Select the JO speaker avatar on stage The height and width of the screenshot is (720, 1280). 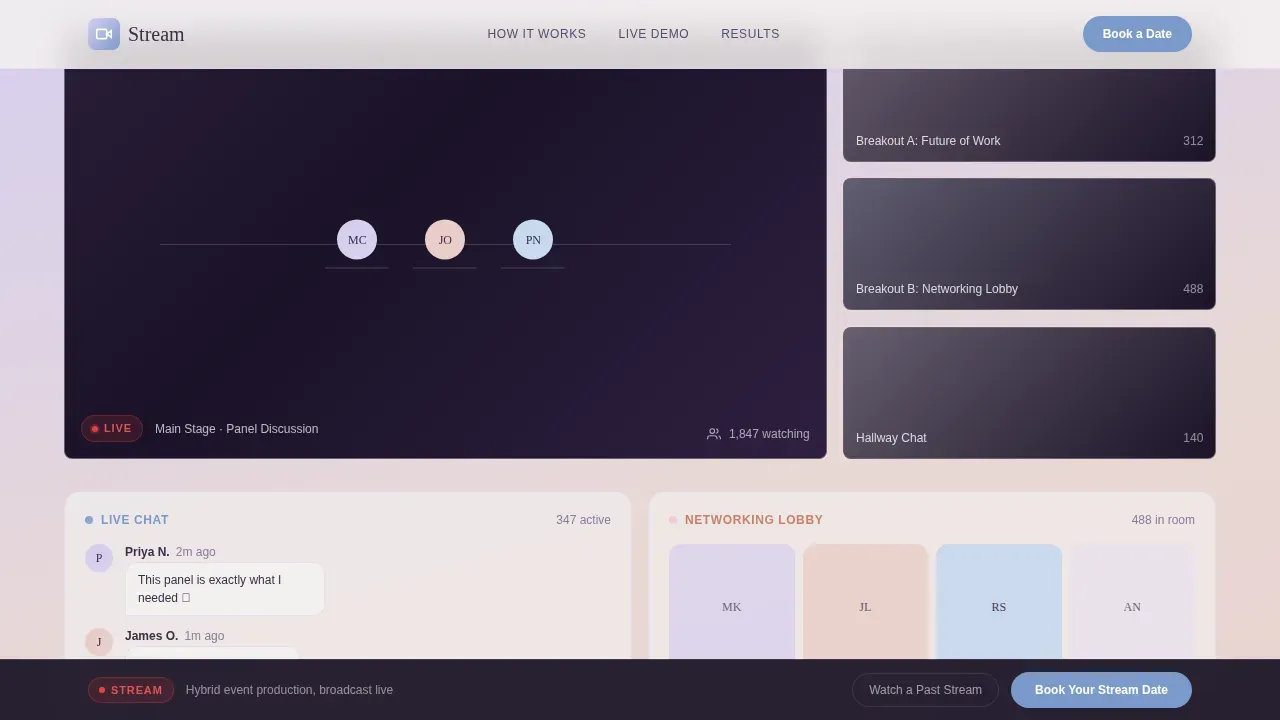point(445,240)
